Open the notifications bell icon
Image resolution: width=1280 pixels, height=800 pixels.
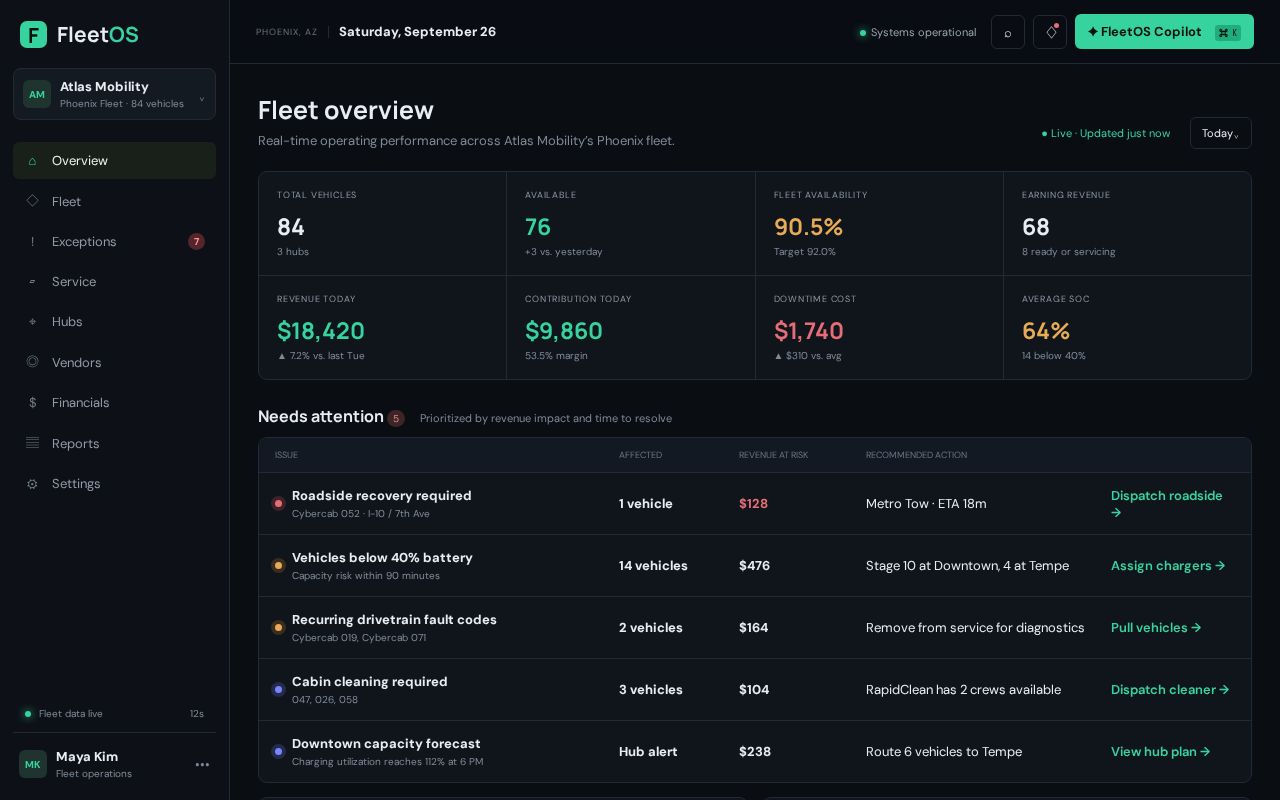[x=1050, y=32]
